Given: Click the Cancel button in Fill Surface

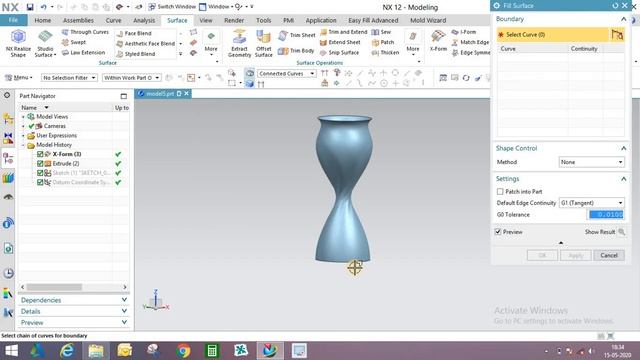Looking at the screenshot, I should 609,256.
